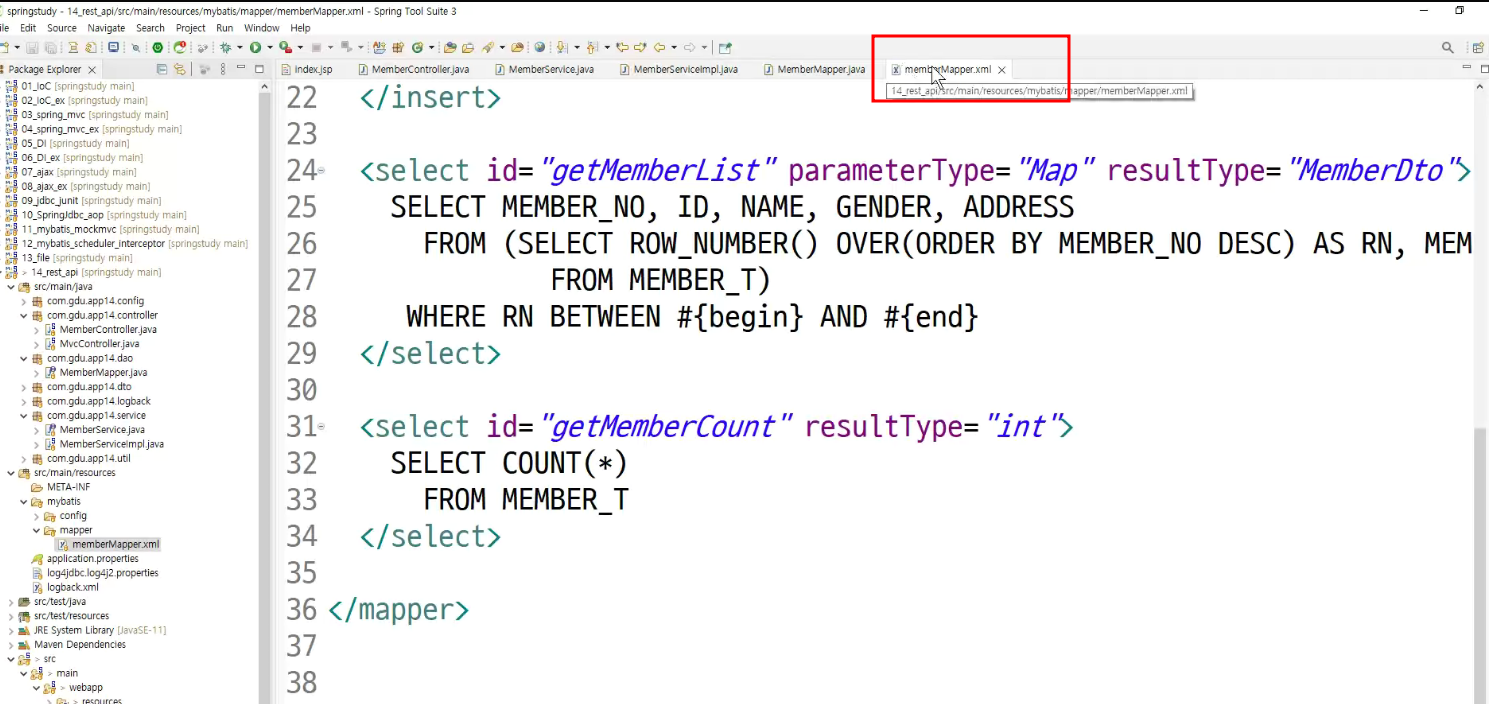1489x704 pixels.
Task: Collapse the mybatis folder
Action: [24, 502]
